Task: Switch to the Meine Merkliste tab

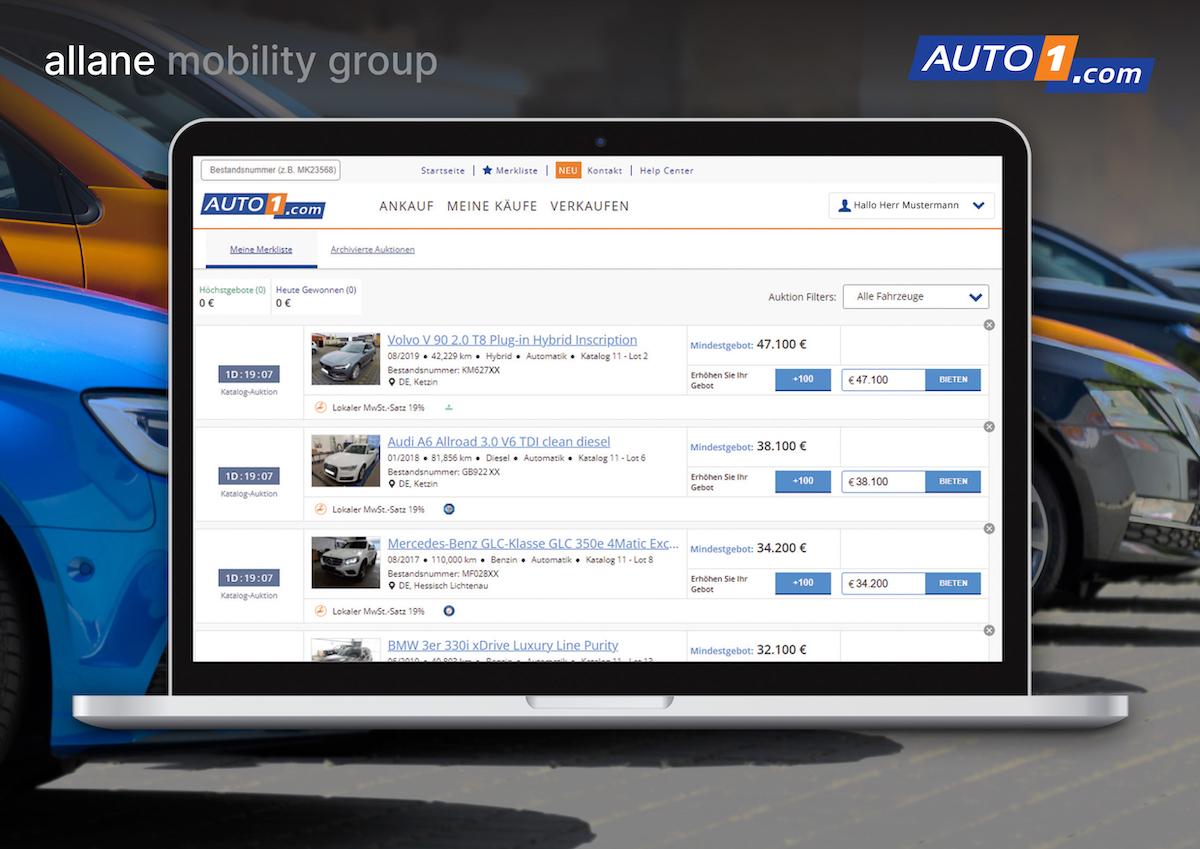Action: pos(261,250)
